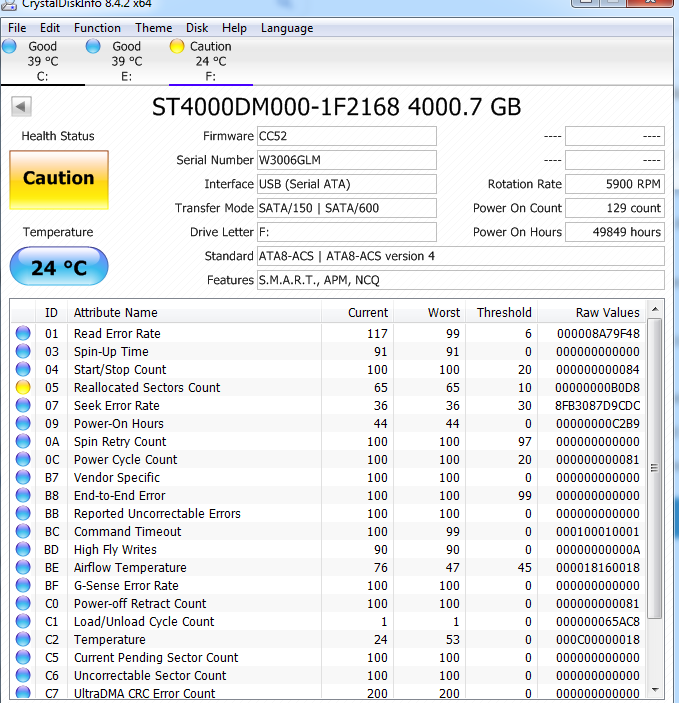This screenshot has width=679, height=703.
Task: Click the Power On Hours value 49849 hours
Action: click(x=614, y=232)
